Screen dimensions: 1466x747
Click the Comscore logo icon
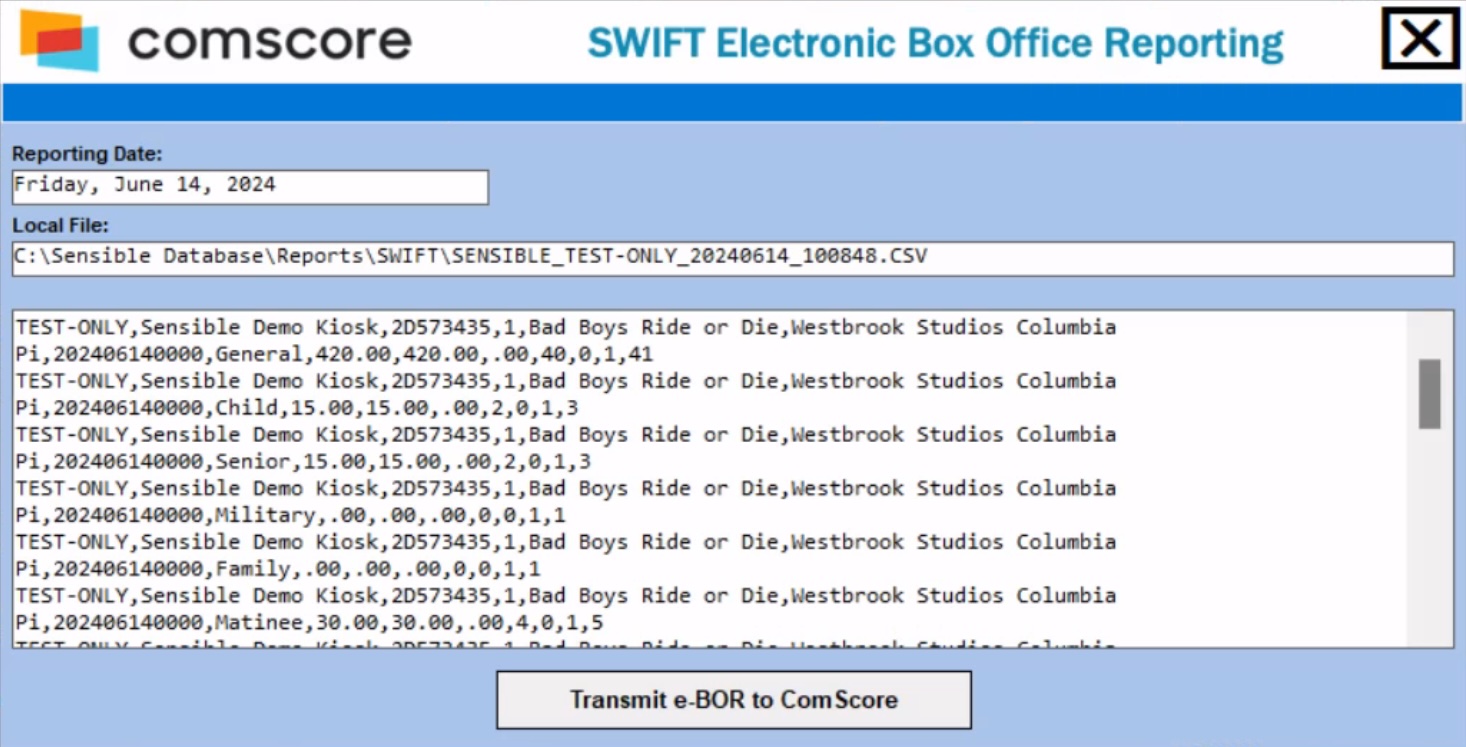[x=60, y=40]
